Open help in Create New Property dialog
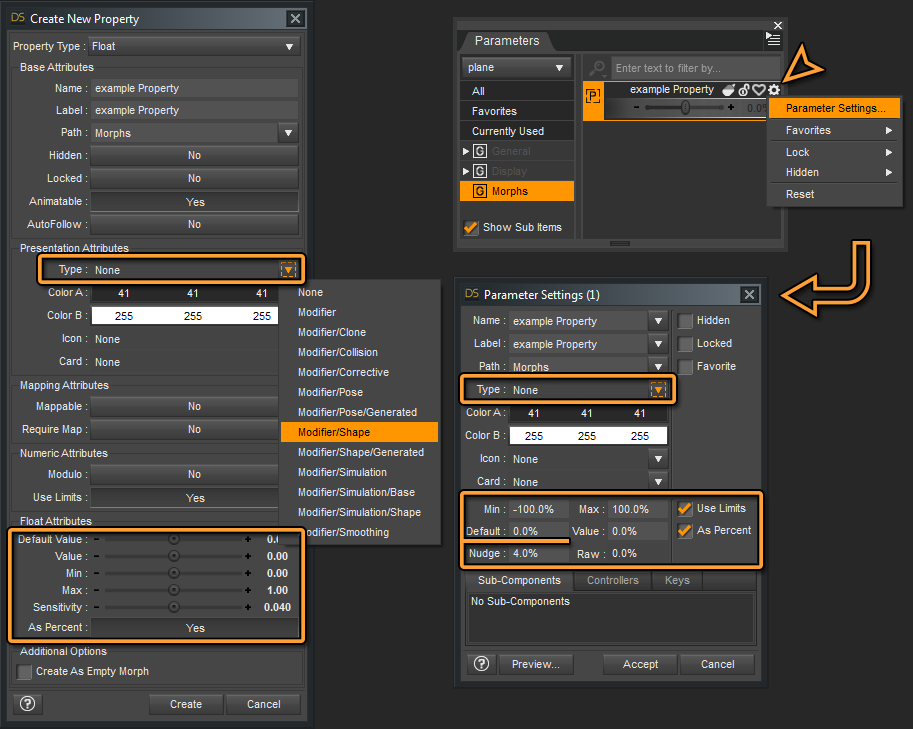Viewport: 913px width, 729px height. 27,703
